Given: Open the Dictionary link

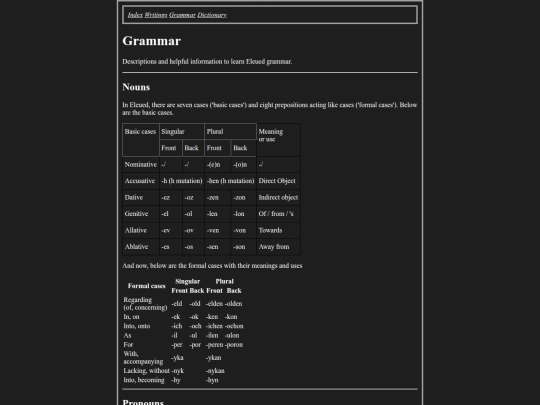Looking at the screenshot, I should [212, 15].
